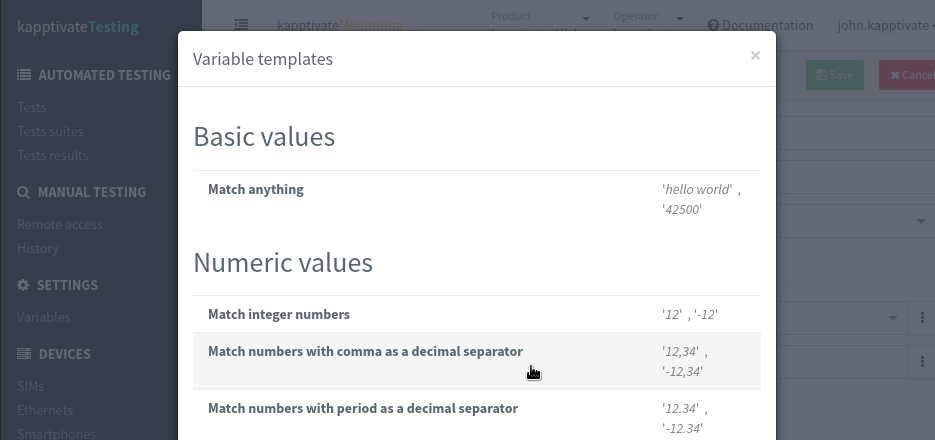Select the Match anything template

coord(256,189)
